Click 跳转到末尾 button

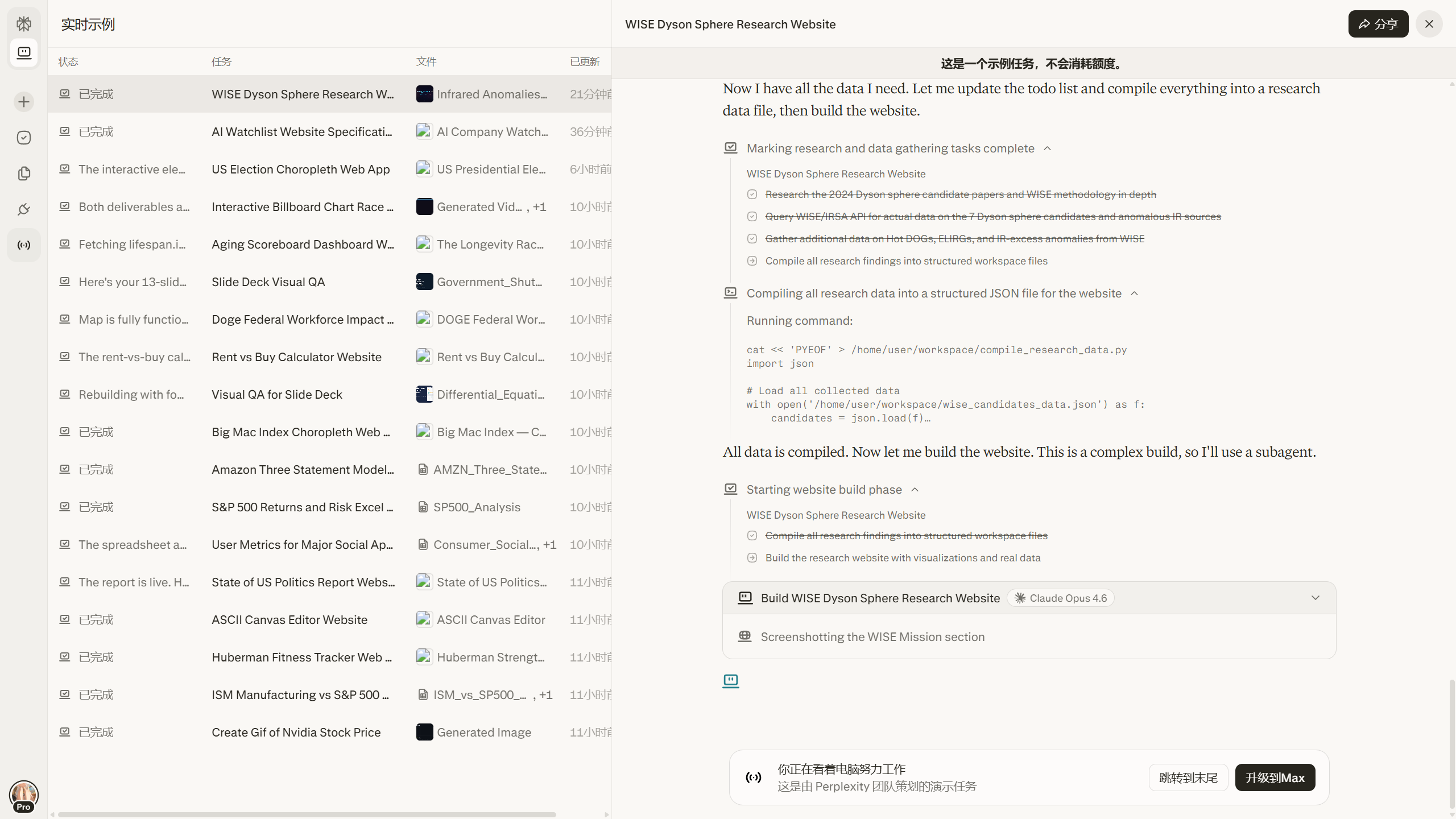point(1189,777)
